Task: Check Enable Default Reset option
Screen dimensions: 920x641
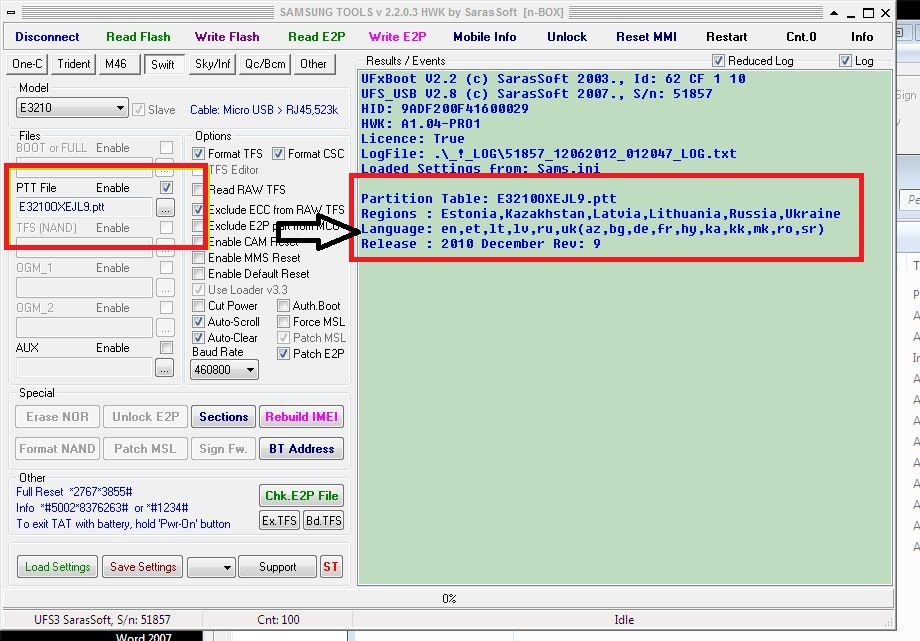Action: [x=198, y=274]
